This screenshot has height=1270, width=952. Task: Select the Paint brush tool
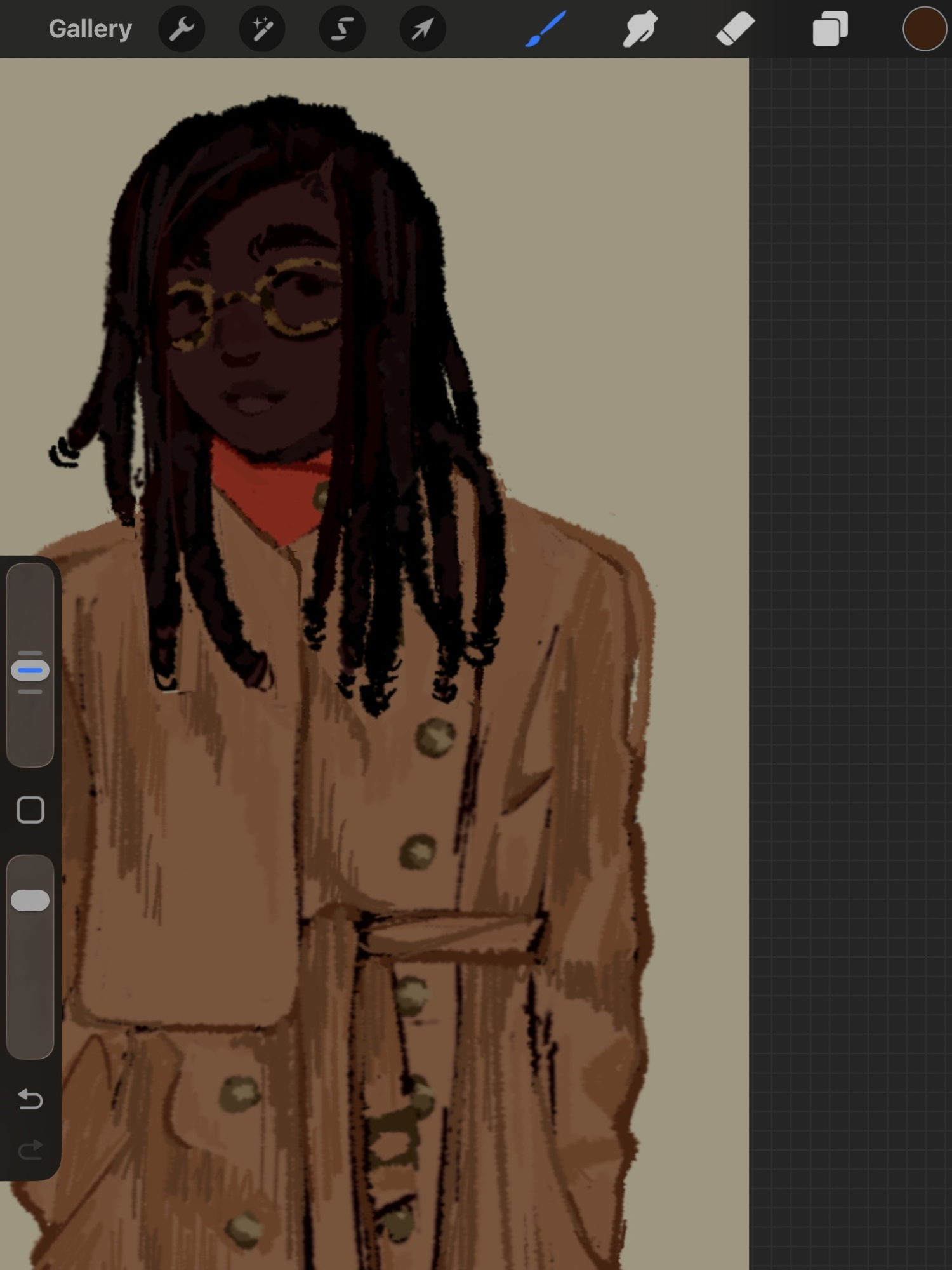pyautogui.click(x=546, y=29)
